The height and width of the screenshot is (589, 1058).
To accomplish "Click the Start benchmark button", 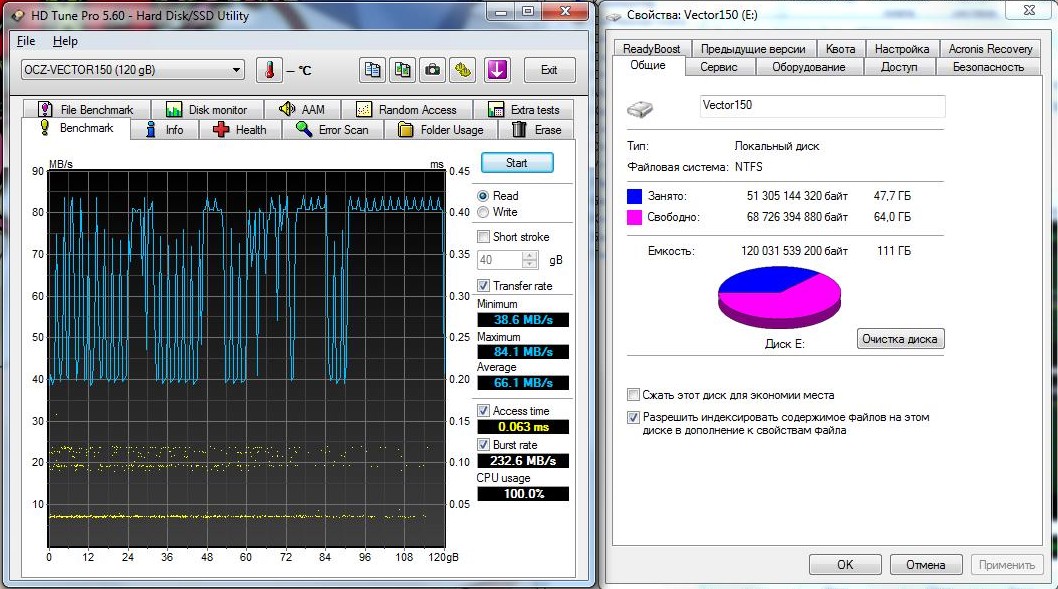I will pos(517,163).
